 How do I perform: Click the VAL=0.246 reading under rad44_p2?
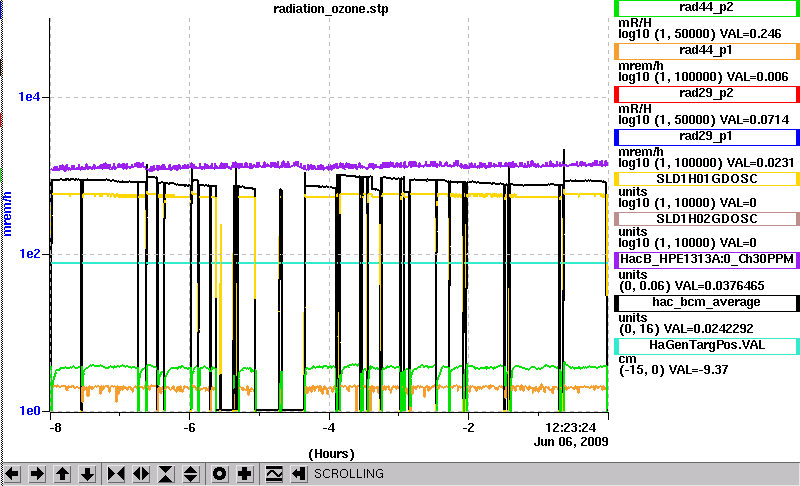[751, 34]
